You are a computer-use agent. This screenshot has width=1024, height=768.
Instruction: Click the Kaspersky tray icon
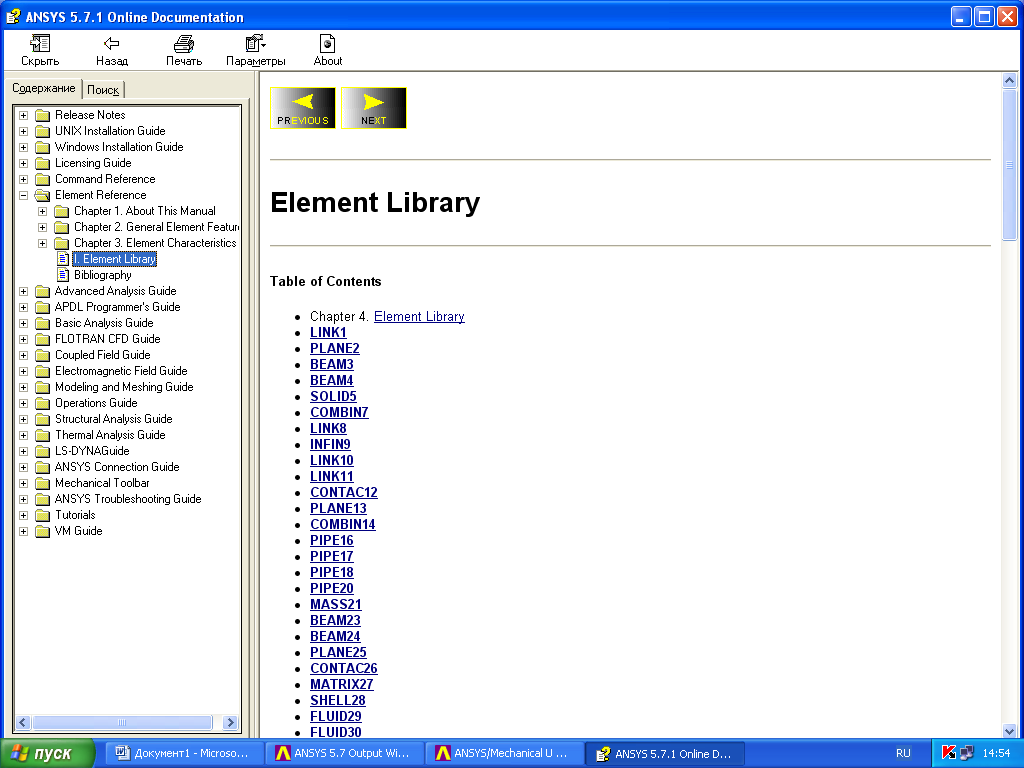pos(949,753)
